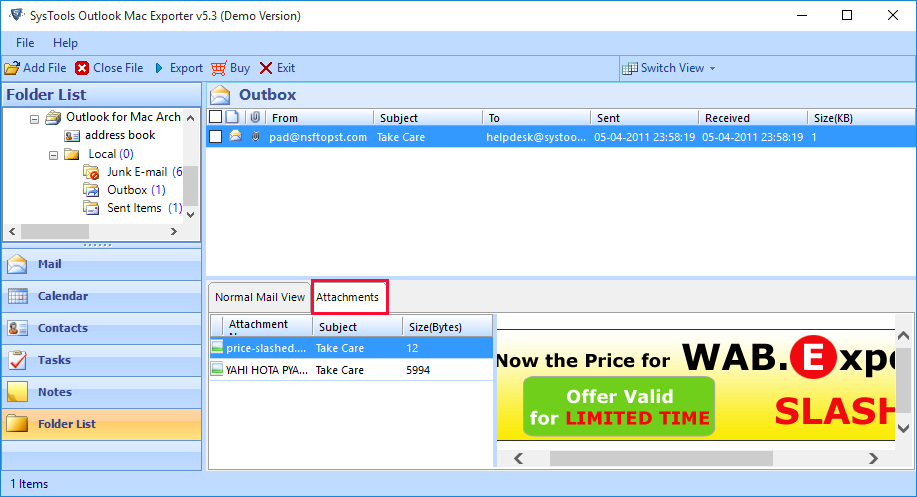The height and width of the screenshot is (497, 917).
Task: Select the YAHI HOTA PYA attachment row
Action: [351, 370]
